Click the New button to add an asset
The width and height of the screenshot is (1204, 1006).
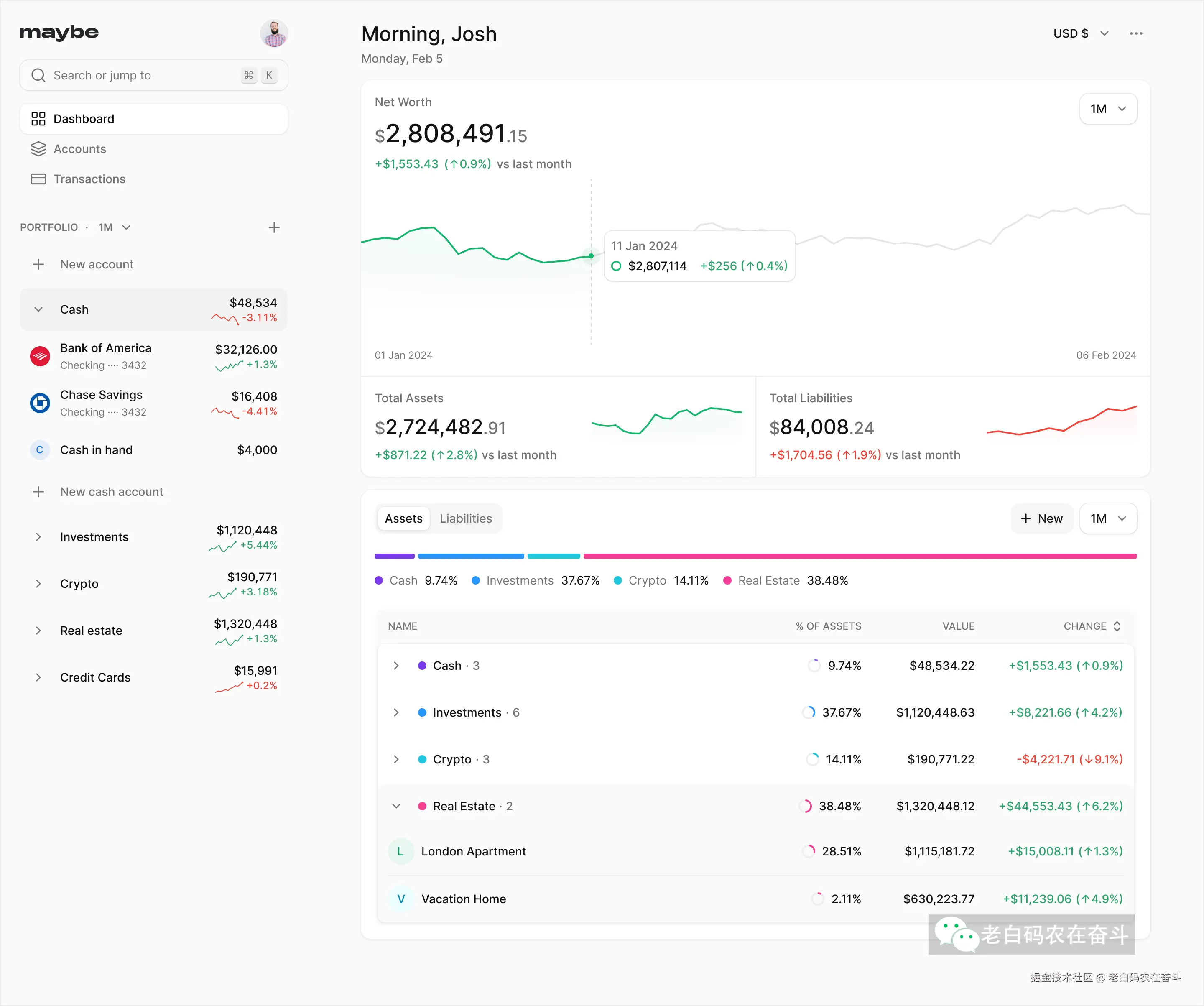1042,518
